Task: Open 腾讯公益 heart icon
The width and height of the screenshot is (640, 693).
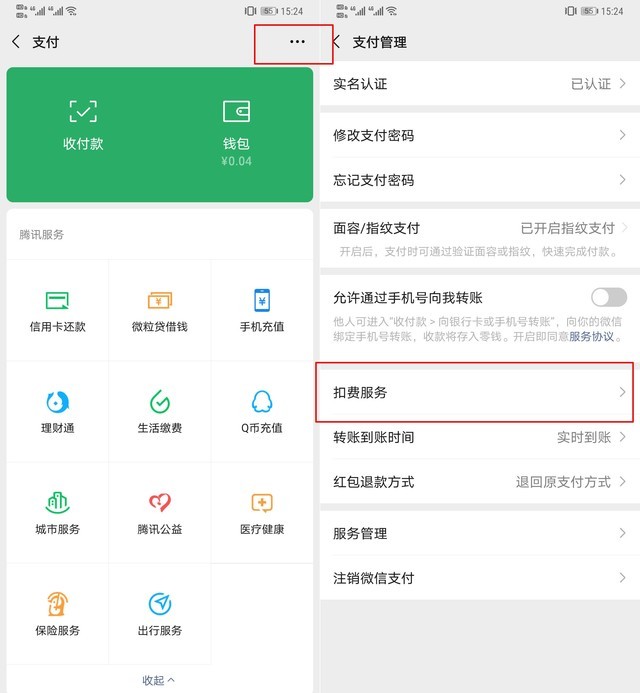Action: [160, 503]
